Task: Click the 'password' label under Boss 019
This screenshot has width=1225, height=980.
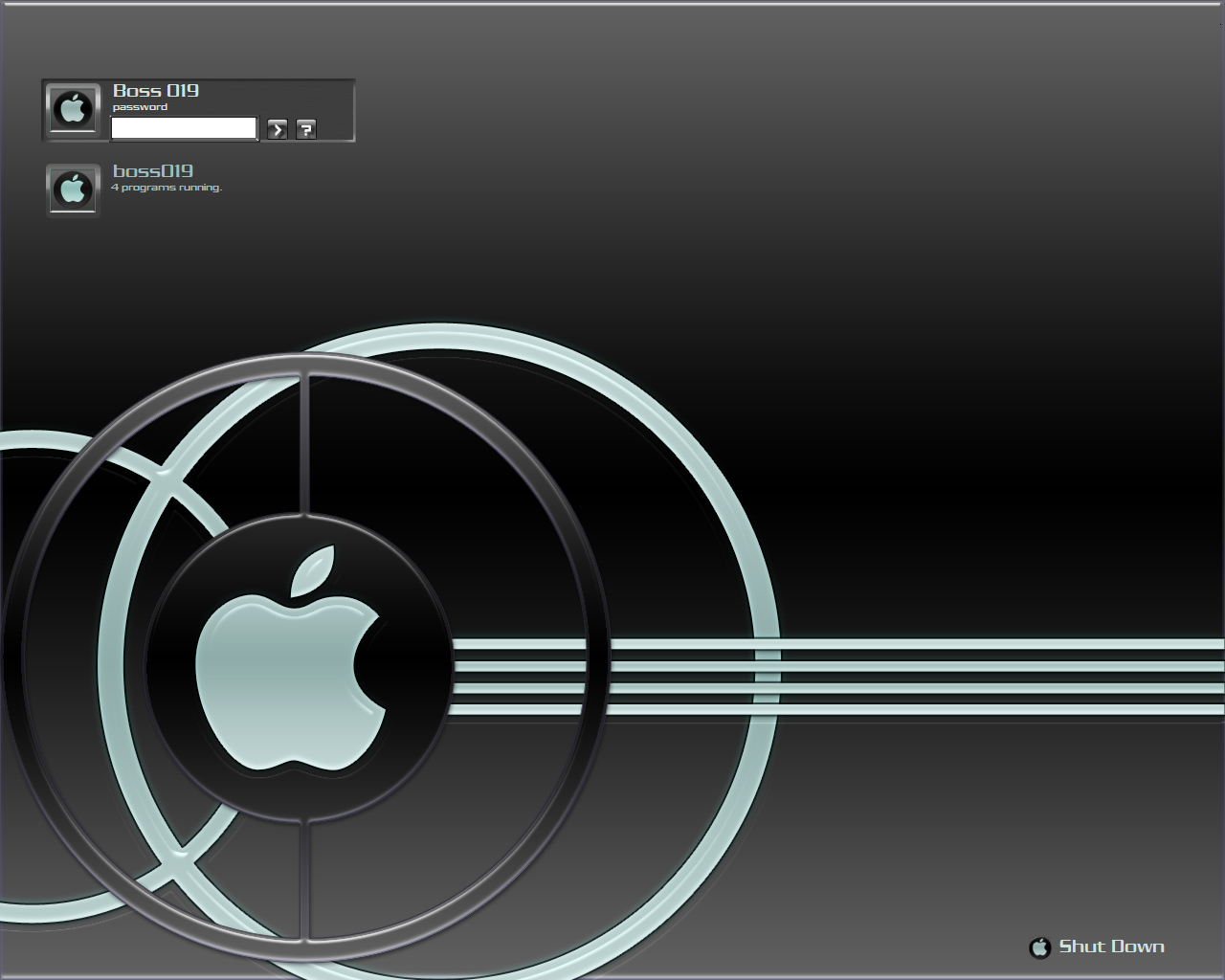Action: 140,107
